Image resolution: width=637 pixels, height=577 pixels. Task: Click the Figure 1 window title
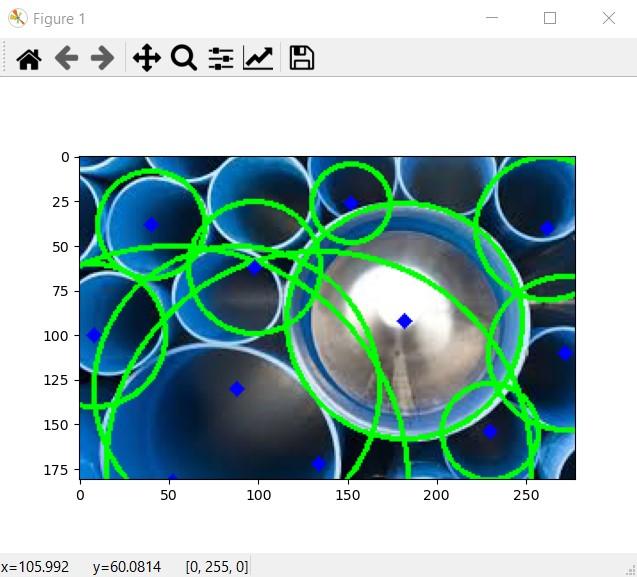pyautogui.click(x=59, y=19)
